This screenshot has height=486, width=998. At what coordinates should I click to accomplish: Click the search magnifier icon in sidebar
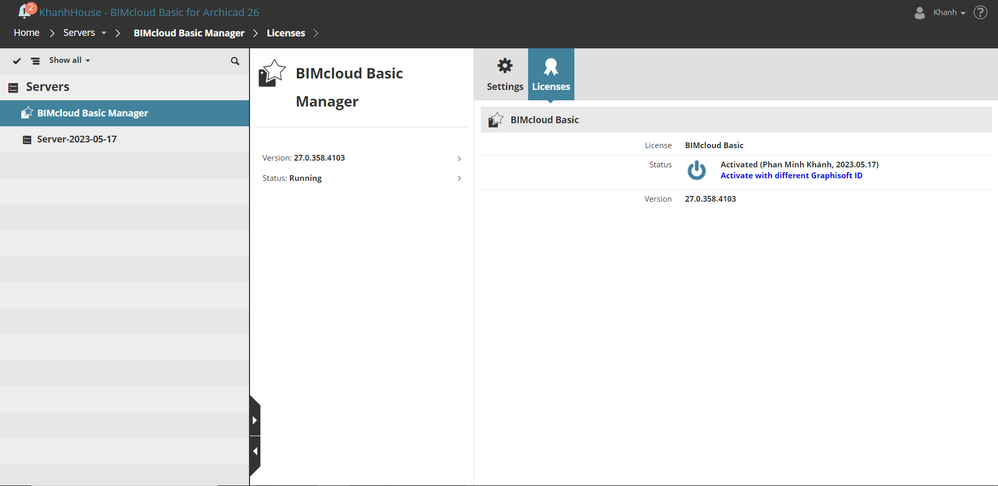coord(235,61)
